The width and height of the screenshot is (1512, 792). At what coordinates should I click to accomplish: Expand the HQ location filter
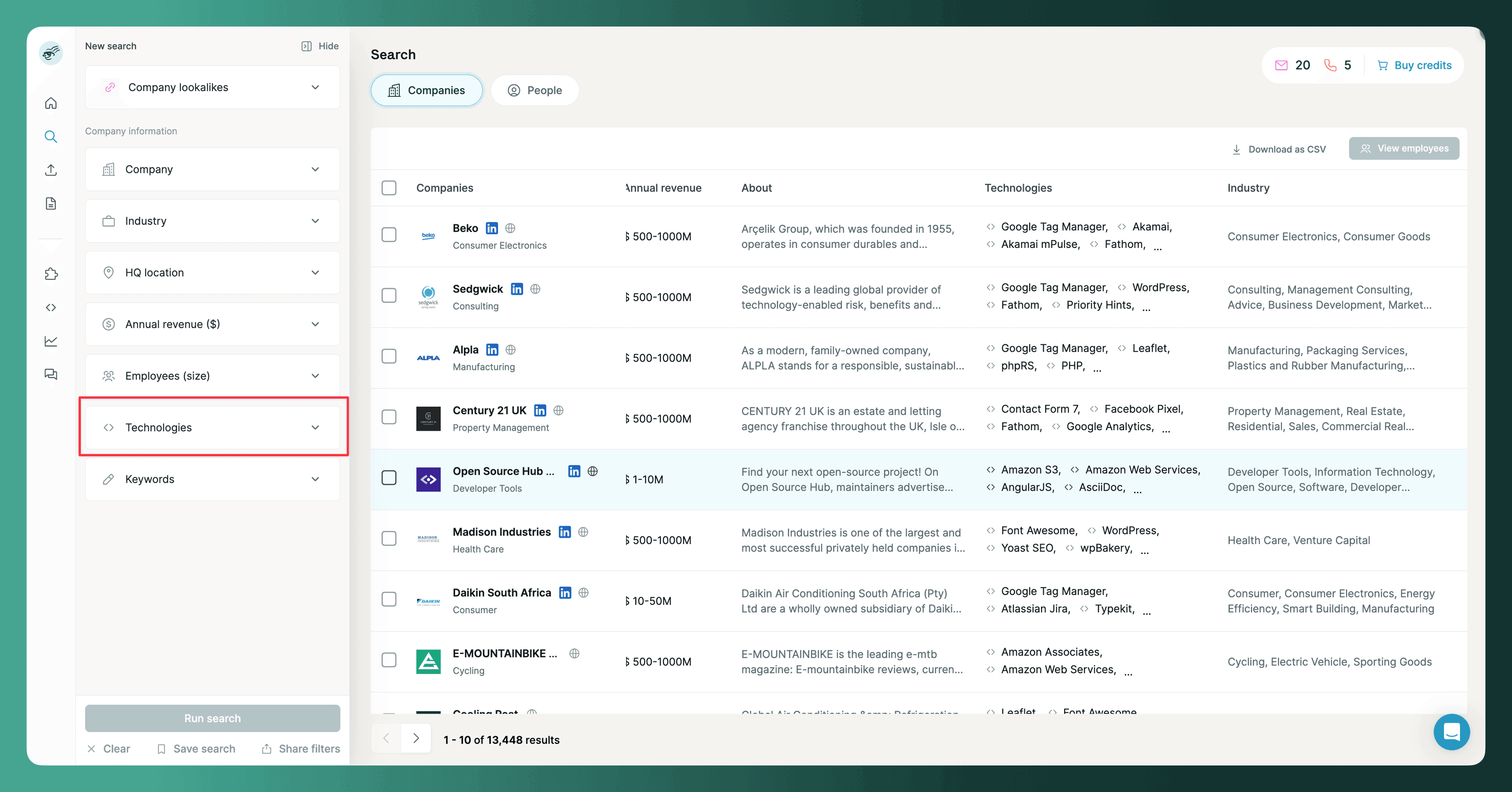click(x=213, y=272)
